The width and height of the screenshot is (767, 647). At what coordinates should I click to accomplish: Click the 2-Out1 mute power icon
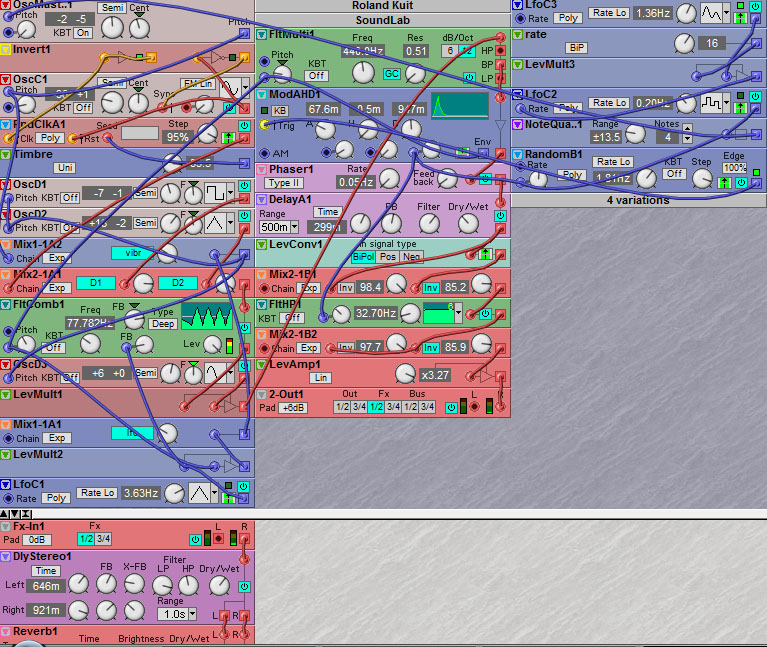451,407
